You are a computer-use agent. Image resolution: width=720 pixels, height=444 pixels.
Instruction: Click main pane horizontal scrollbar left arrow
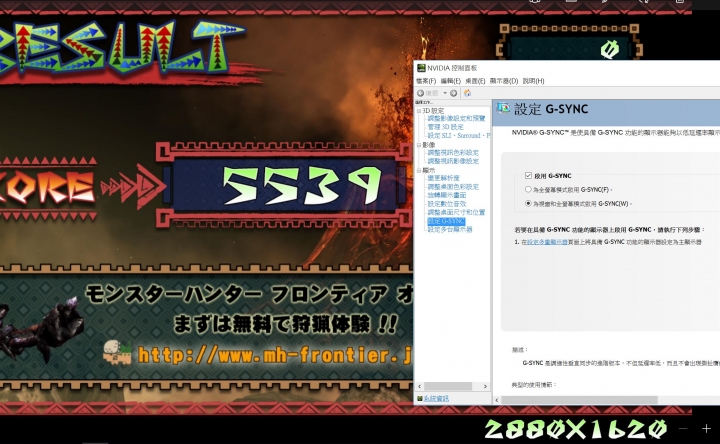tap(497, 400)
